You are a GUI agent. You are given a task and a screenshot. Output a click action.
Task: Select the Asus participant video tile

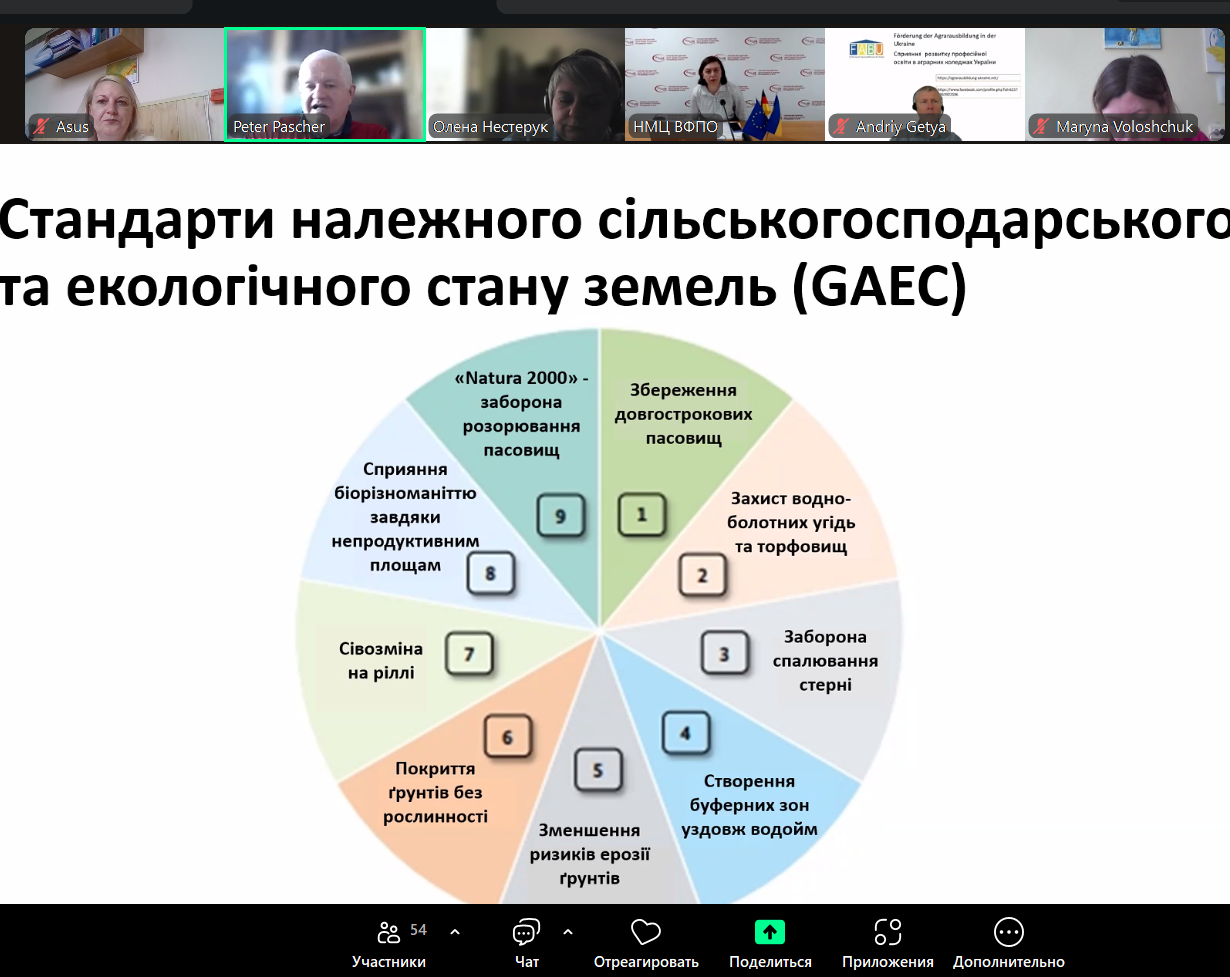tap(124, 84)
